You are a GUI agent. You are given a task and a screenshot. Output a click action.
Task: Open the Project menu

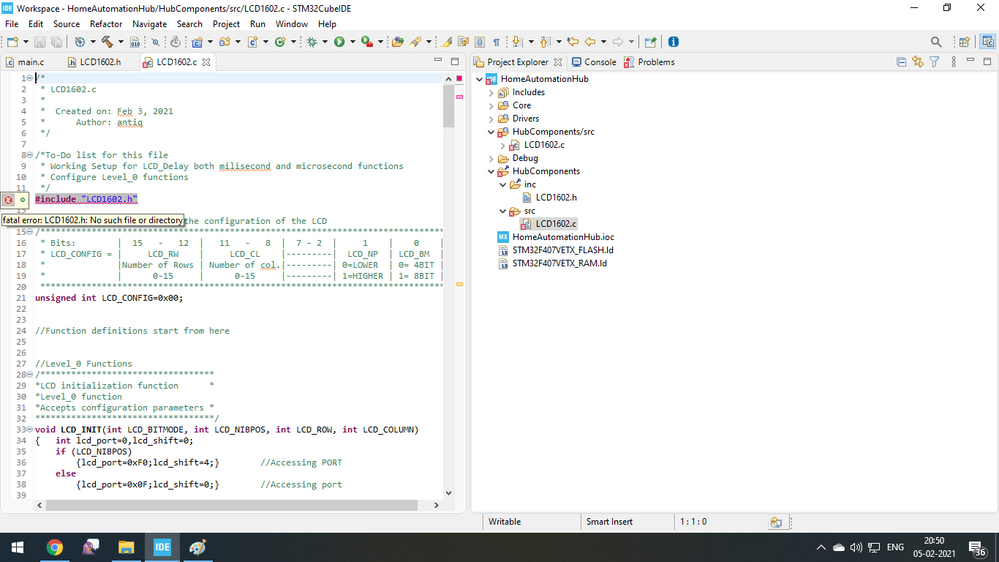click(226, 24)
